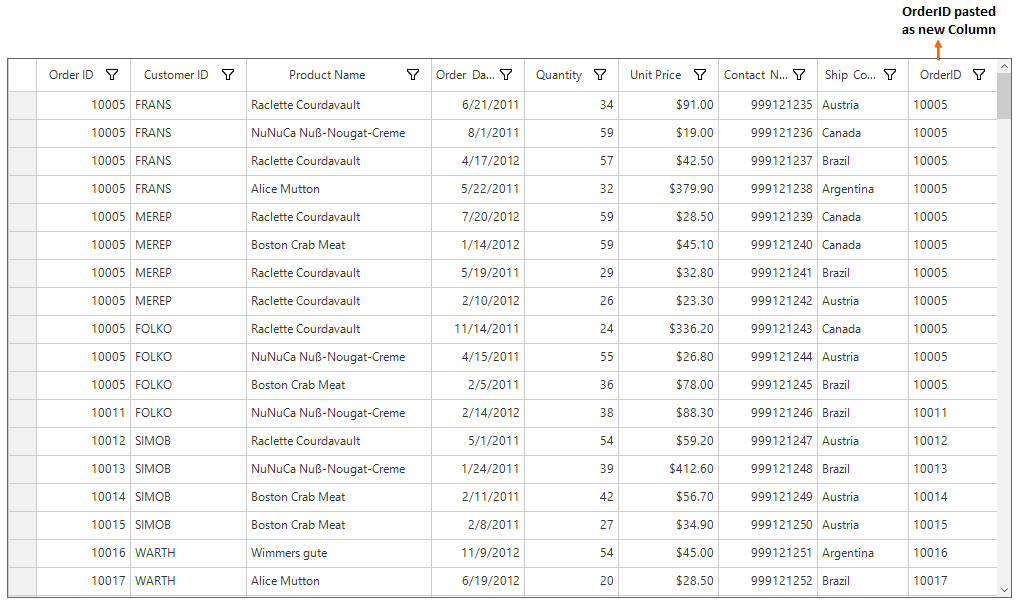
Task: Open the Unit Price column filter icon
Action: point(699,74)
